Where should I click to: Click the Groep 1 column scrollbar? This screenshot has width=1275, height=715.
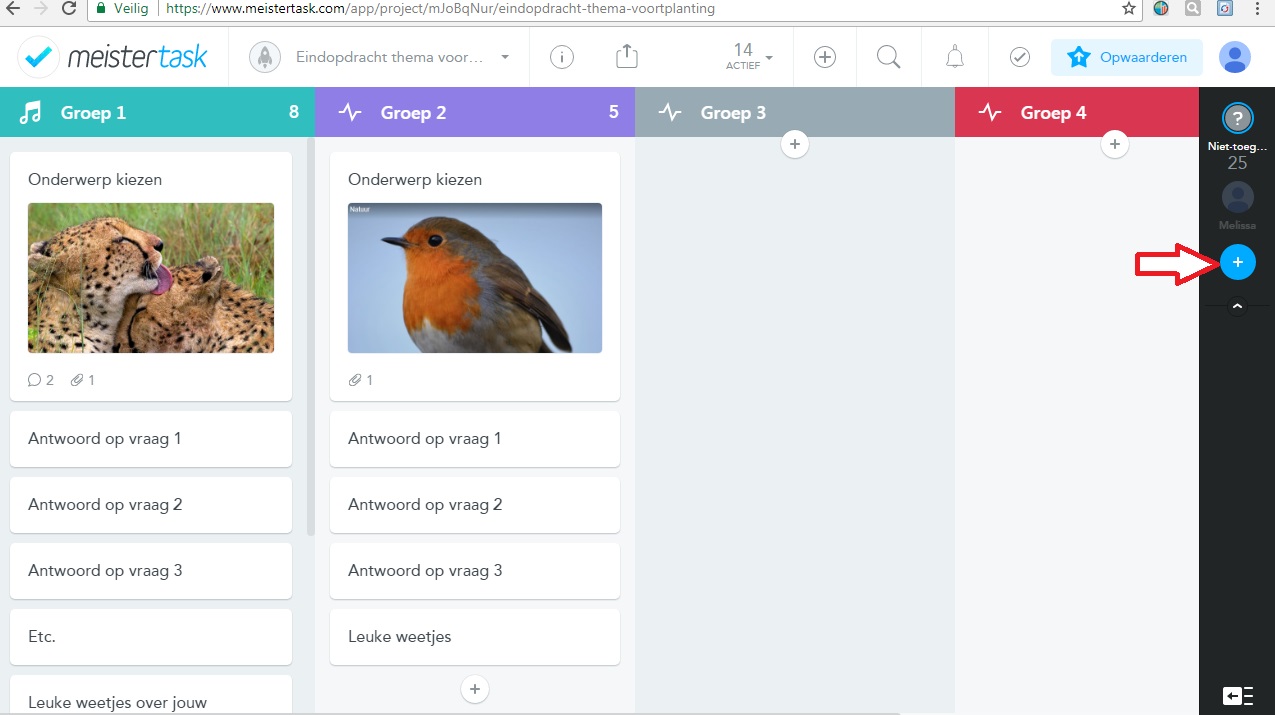310,340
